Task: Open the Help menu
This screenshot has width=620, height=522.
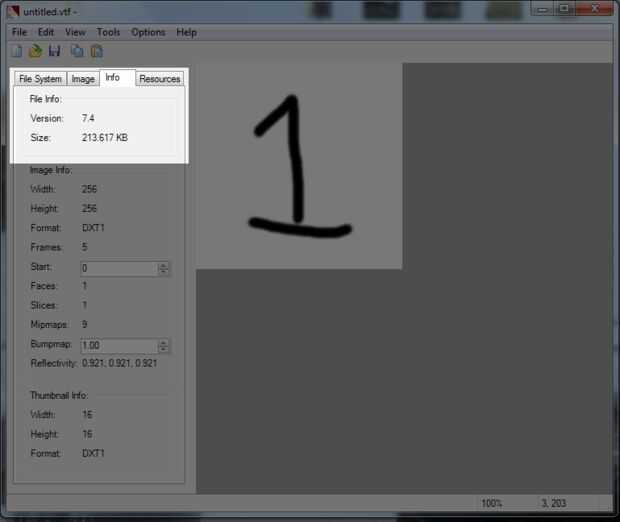Action: coord(187,32)
